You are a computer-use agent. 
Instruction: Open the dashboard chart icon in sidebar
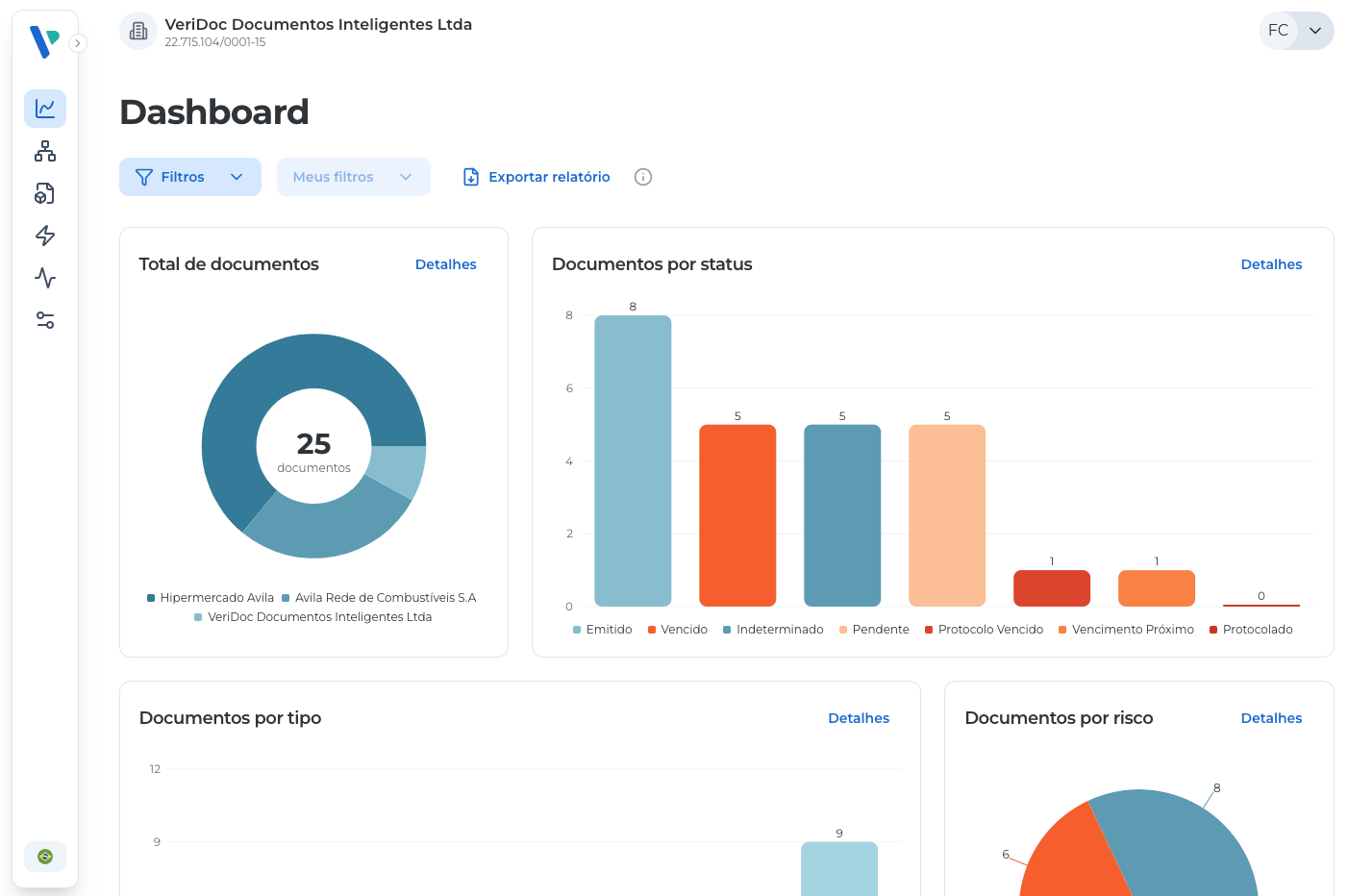click(45, 109)
